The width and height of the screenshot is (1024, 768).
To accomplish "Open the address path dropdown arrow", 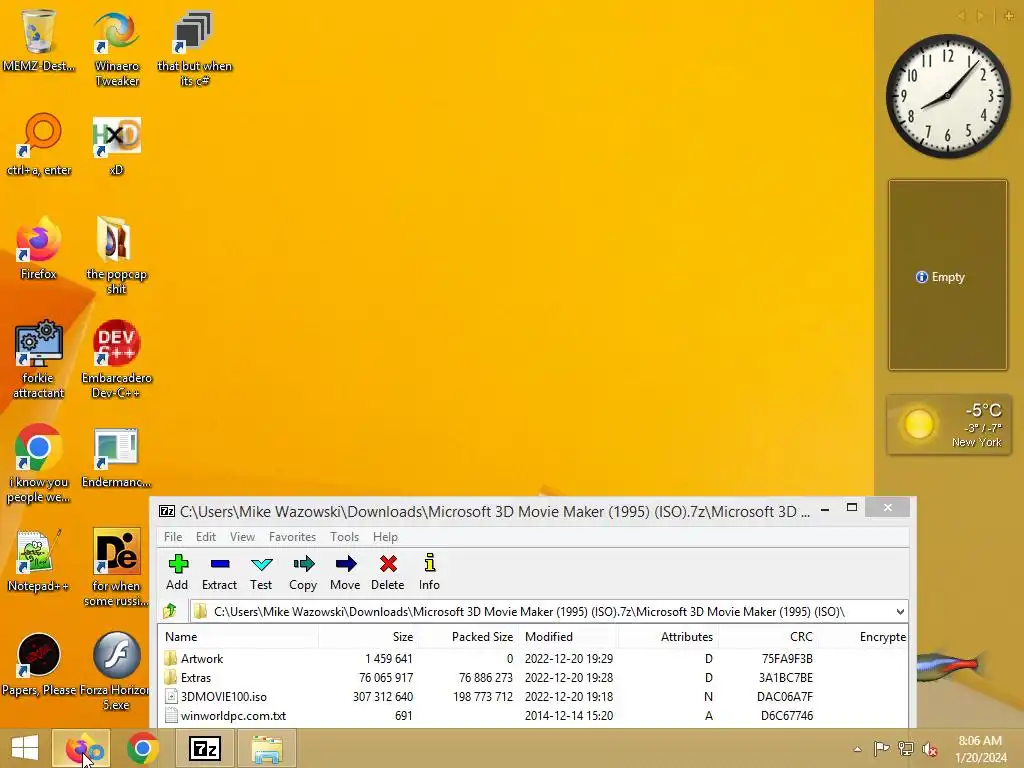I will pyautogui.click(x=900, y=612).
